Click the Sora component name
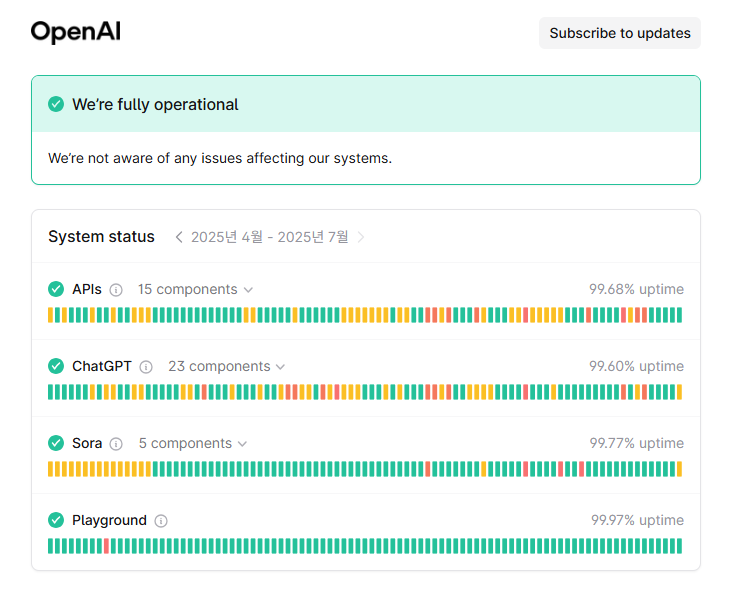This screenshot has width=735, height=593. pos(87,443)
